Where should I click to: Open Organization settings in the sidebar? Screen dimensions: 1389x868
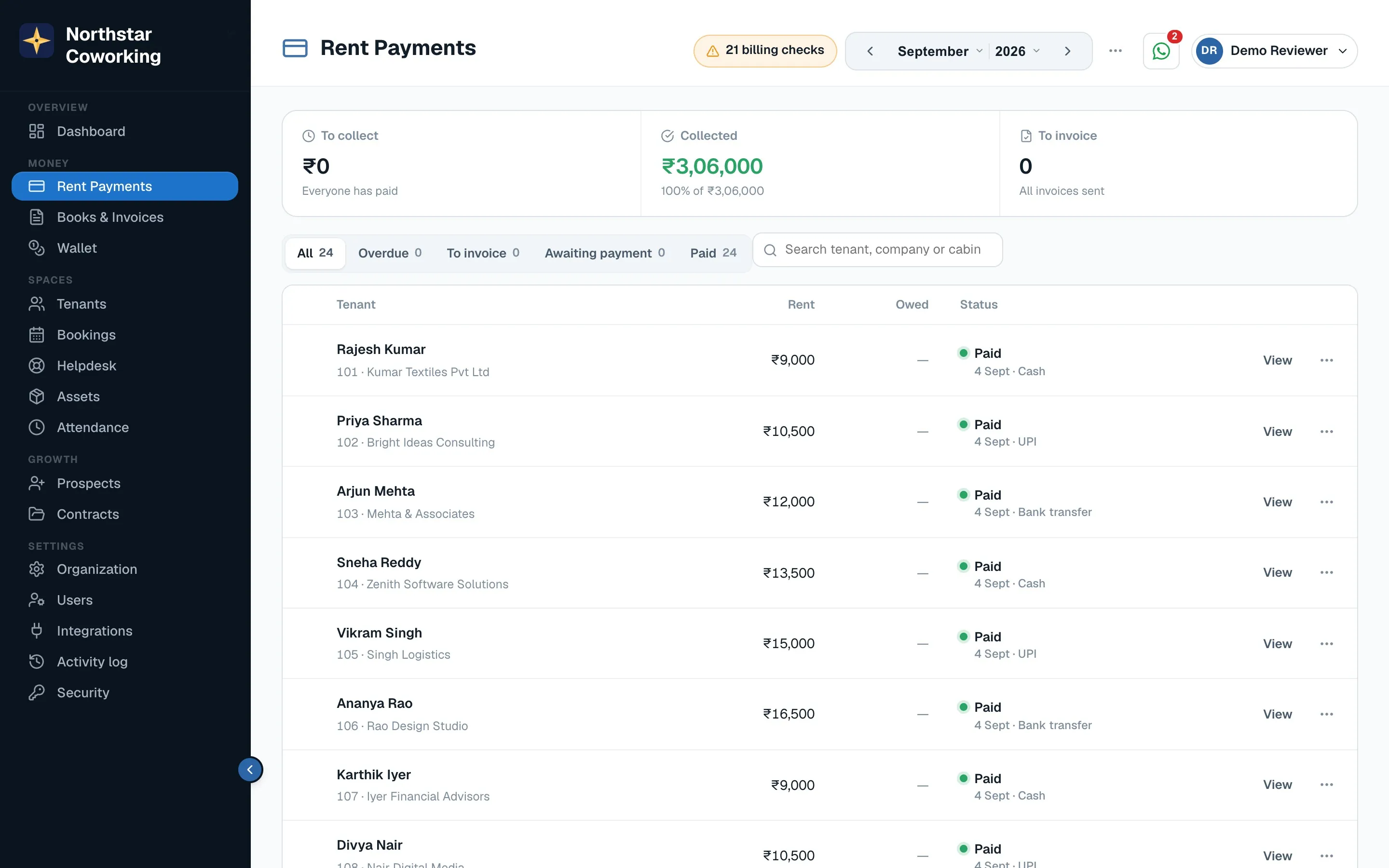(124, 570)
